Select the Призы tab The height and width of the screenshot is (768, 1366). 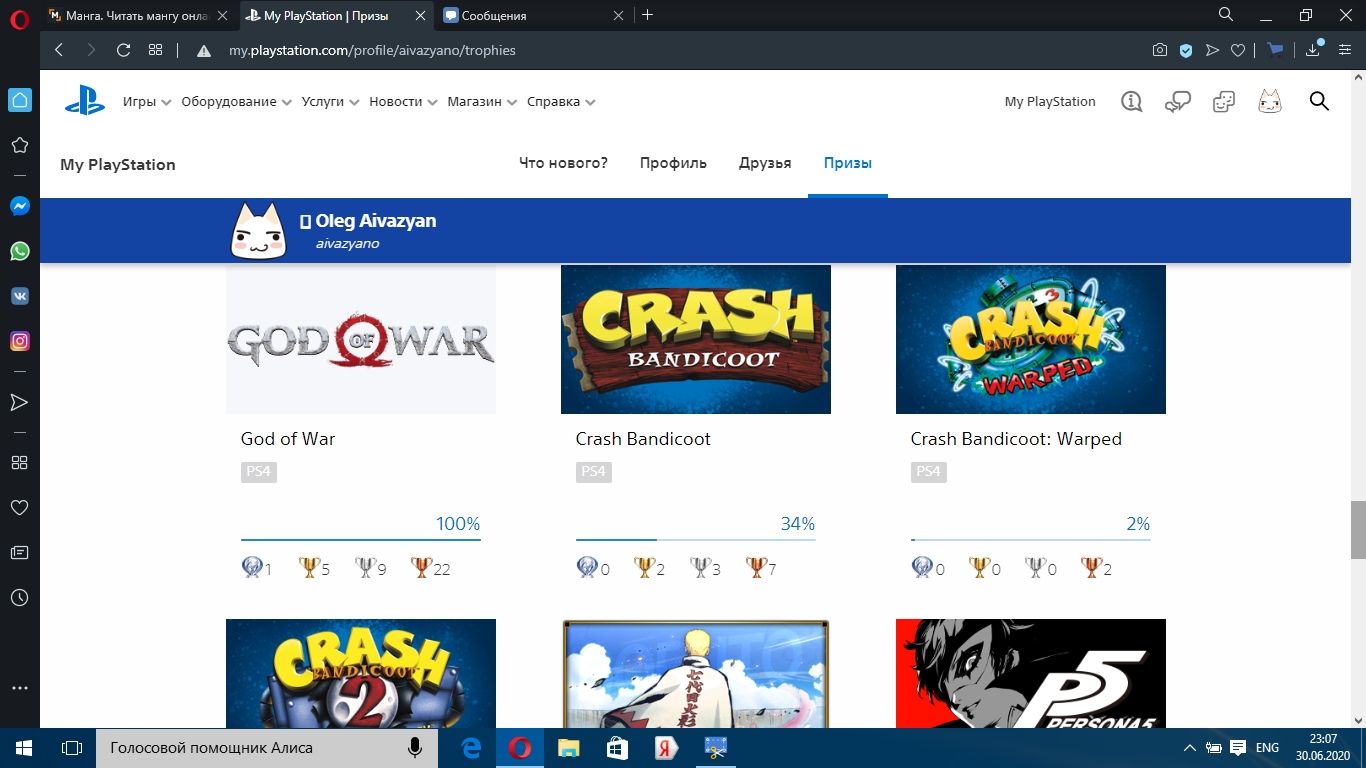[848, 163]
